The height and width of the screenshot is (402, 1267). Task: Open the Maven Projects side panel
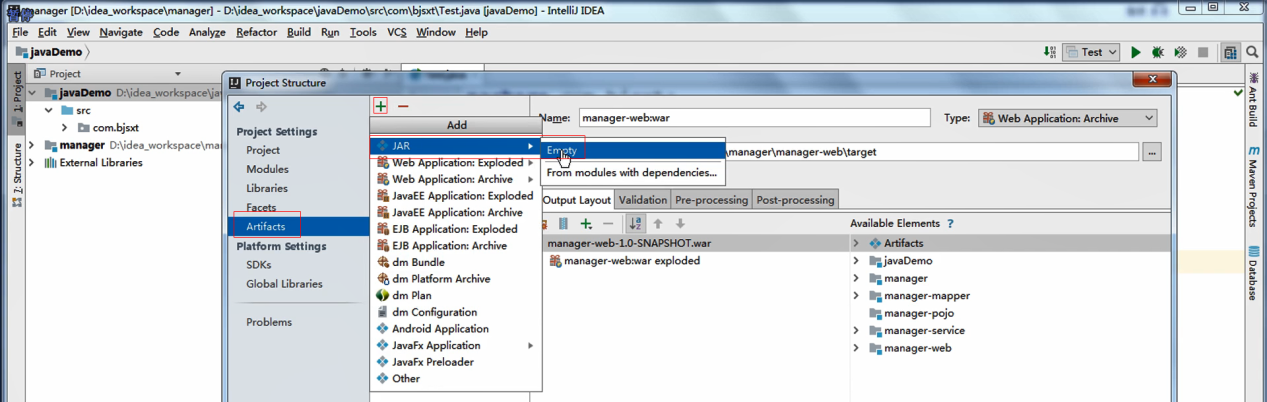(x=1253, y=186)
